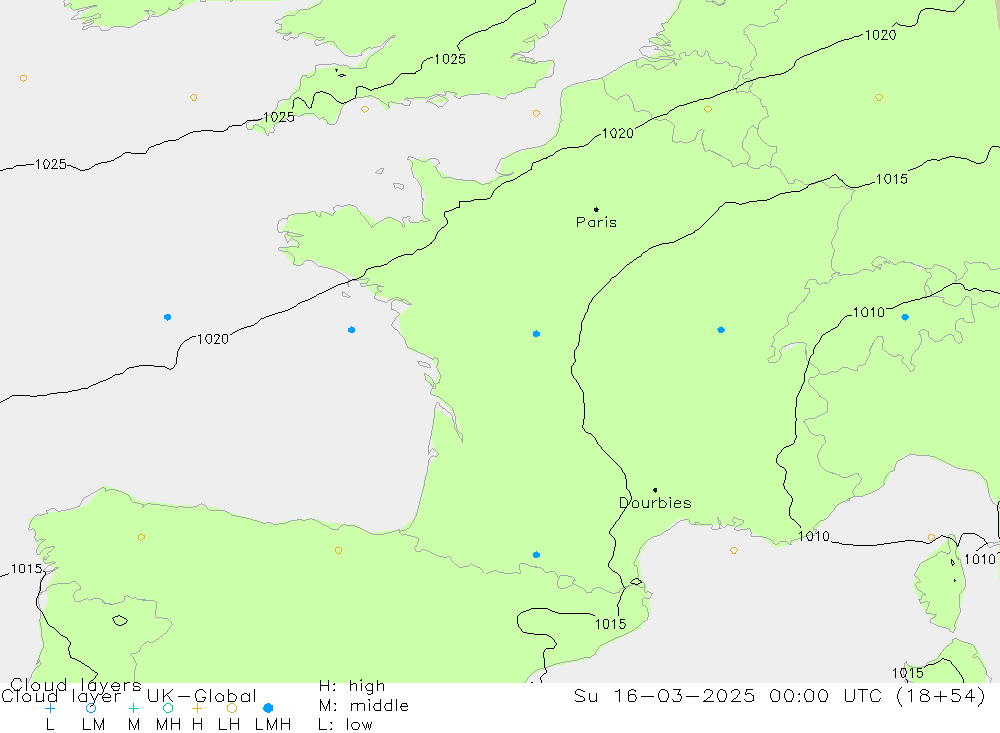Select the Dourbies location dot
1000x733 pixels.
pos(655,490)
